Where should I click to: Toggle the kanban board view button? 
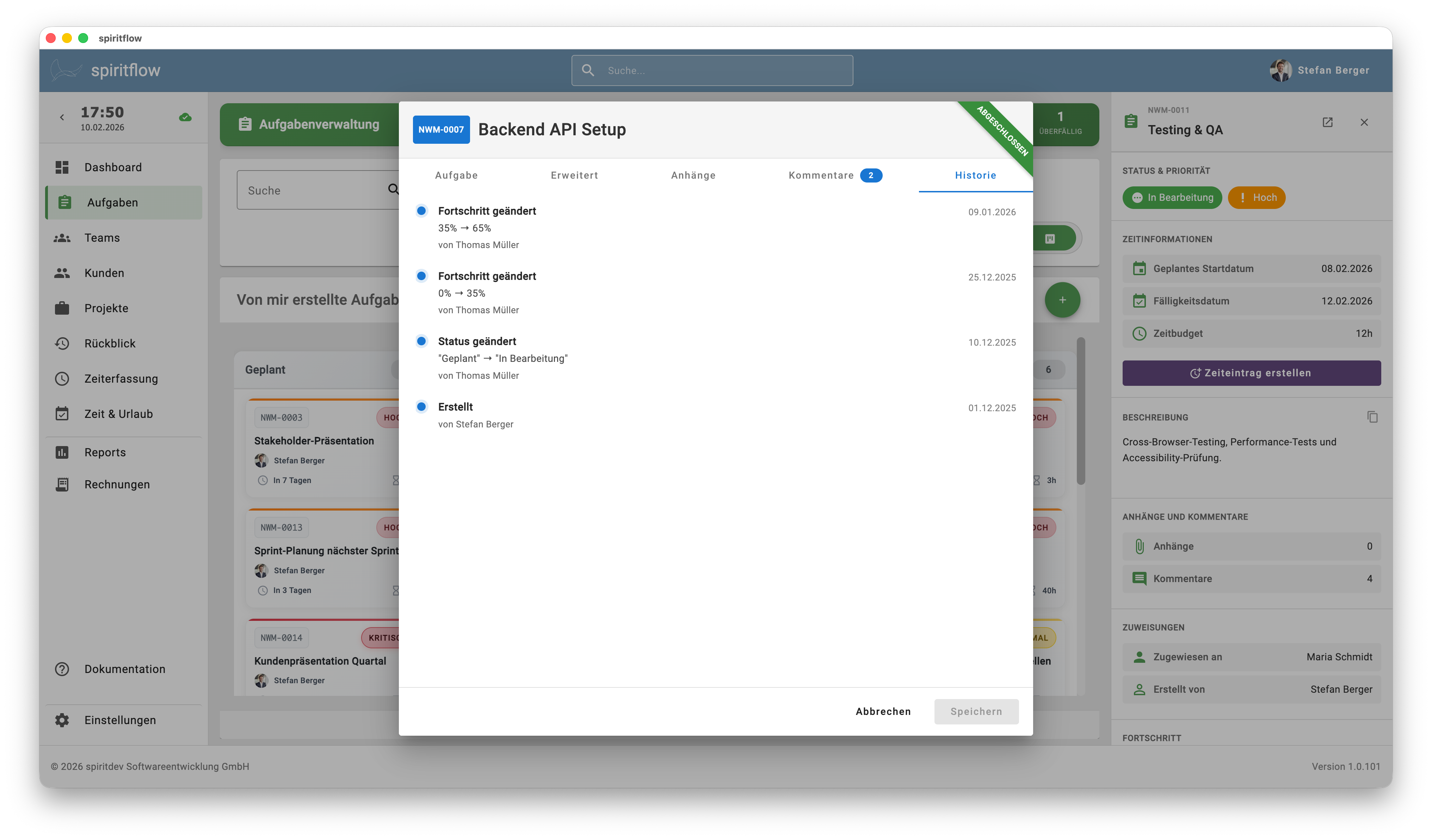(1050, 239)
